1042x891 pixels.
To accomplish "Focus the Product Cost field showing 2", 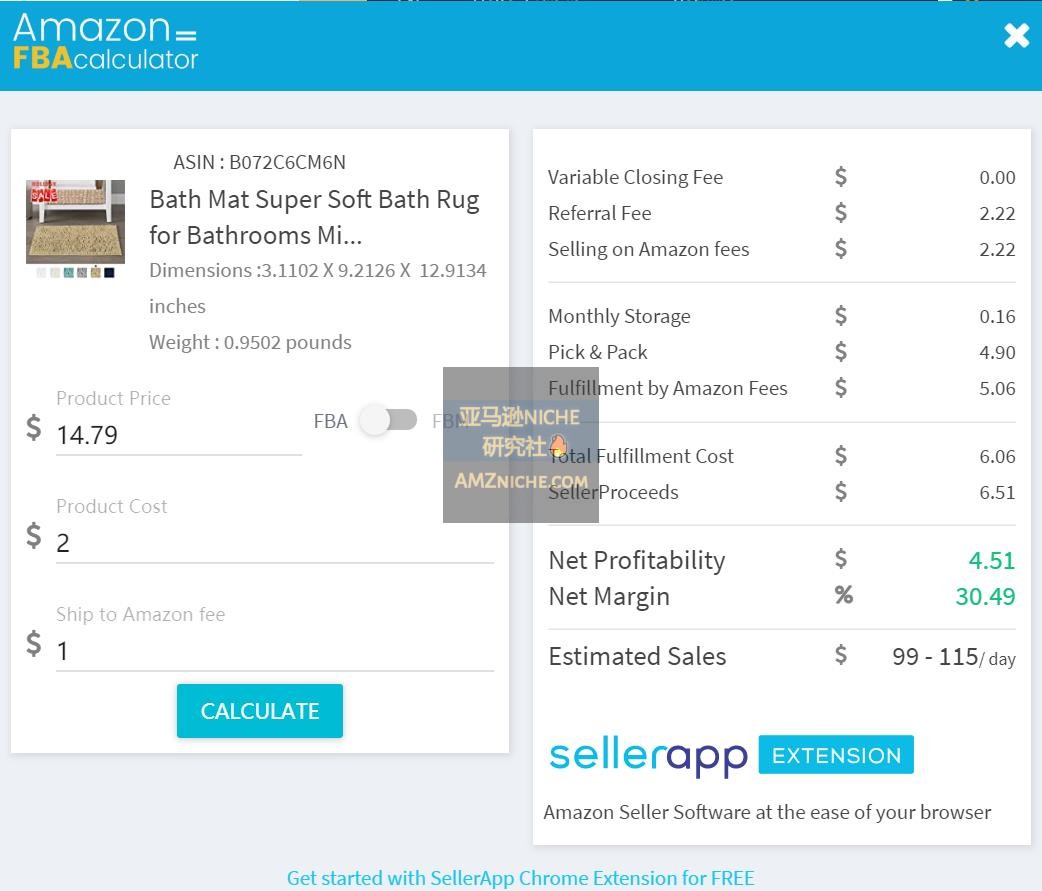I will (x=274, y=544).
